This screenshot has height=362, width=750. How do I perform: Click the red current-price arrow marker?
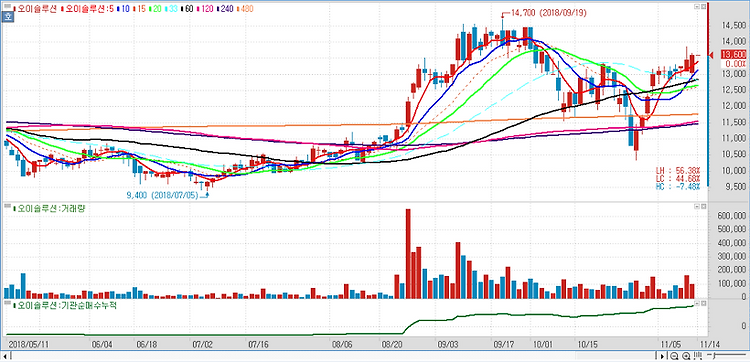pyautogui.click(x=711, y=56)
